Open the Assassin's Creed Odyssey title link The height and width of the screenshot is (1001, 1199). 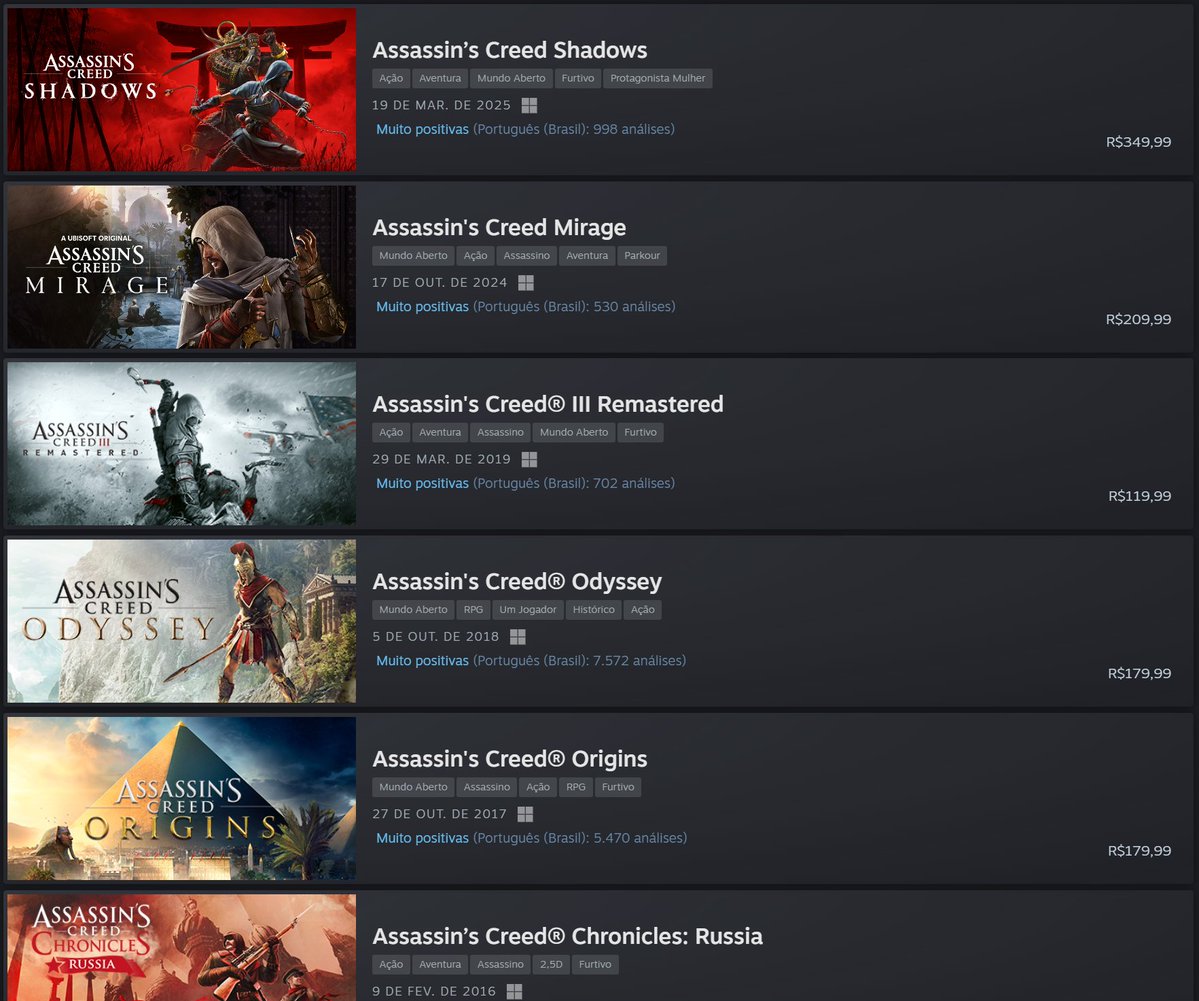(517, 582)
